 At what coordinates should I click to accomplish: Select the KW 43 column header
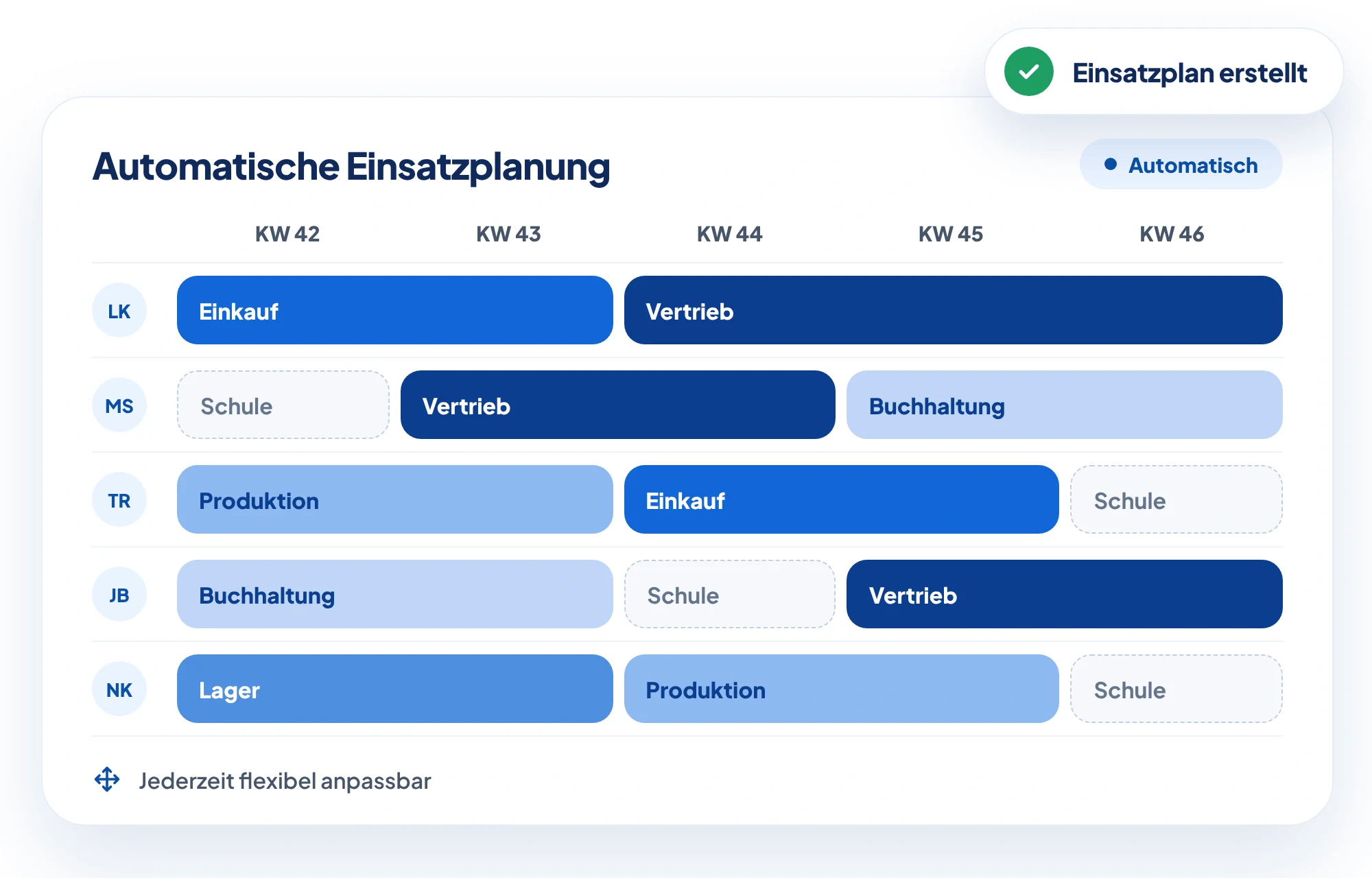[508, 234]
